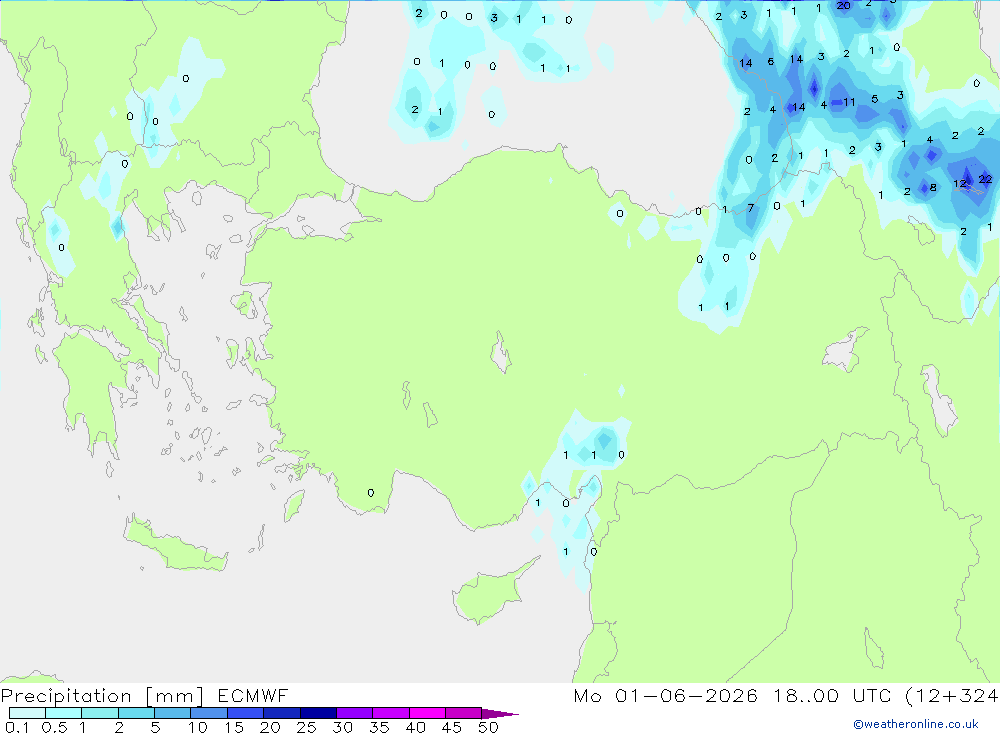Click the '7' precipitation value on map
Viewport: 1000px width, 733px height.
pyautogui.click(x=751, y=208)
